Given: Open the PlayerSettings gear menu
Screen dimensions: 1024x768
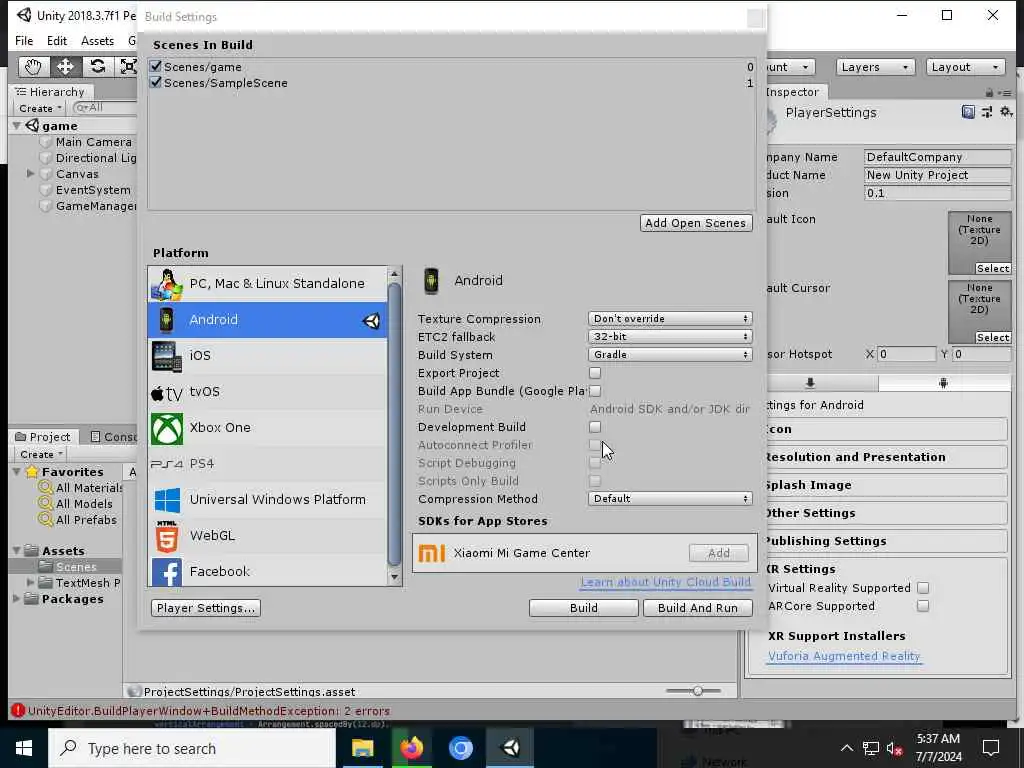Looking at the screenshot, I should pos(1006,112).
